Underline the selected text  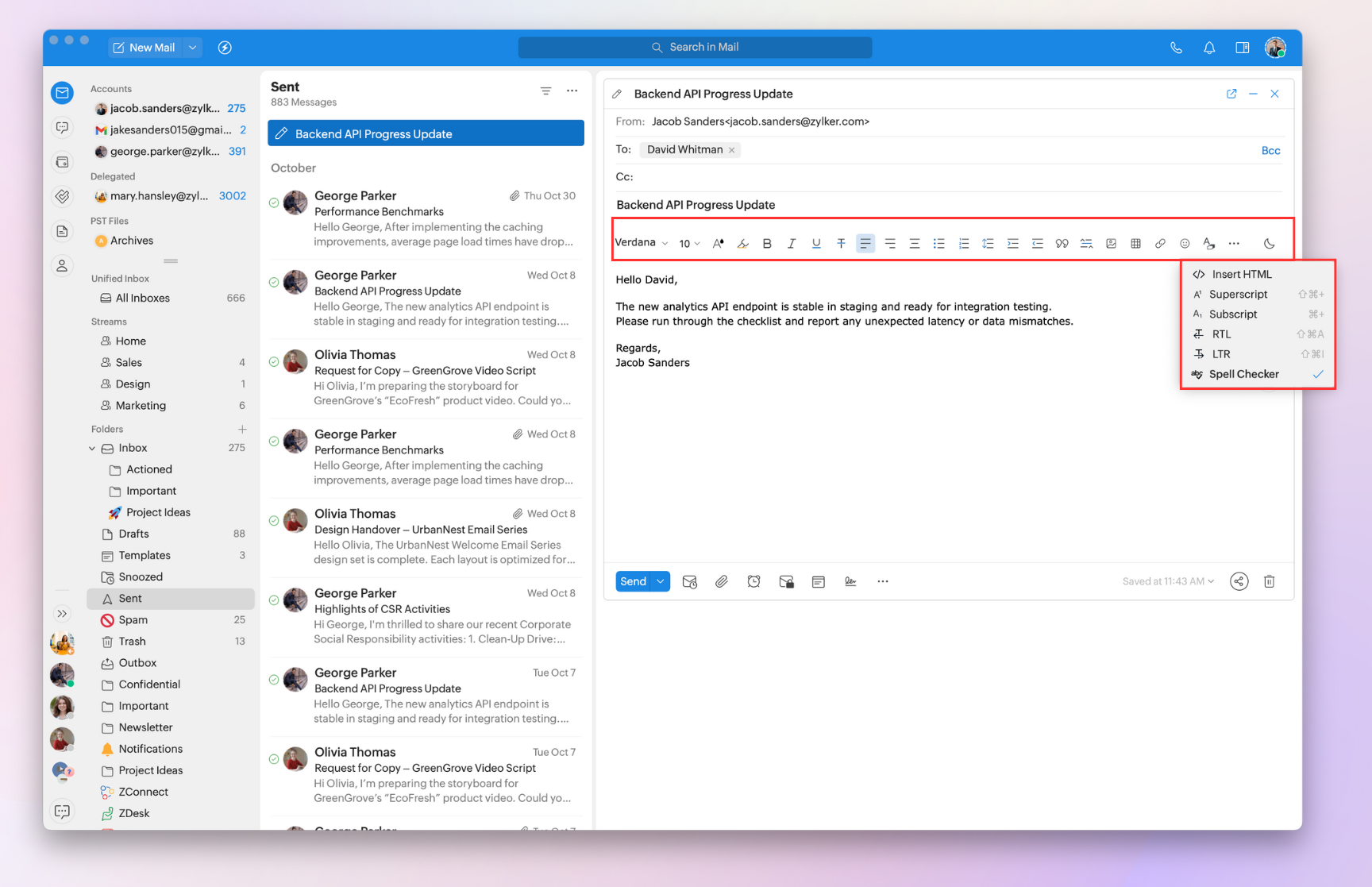(816, 244)
